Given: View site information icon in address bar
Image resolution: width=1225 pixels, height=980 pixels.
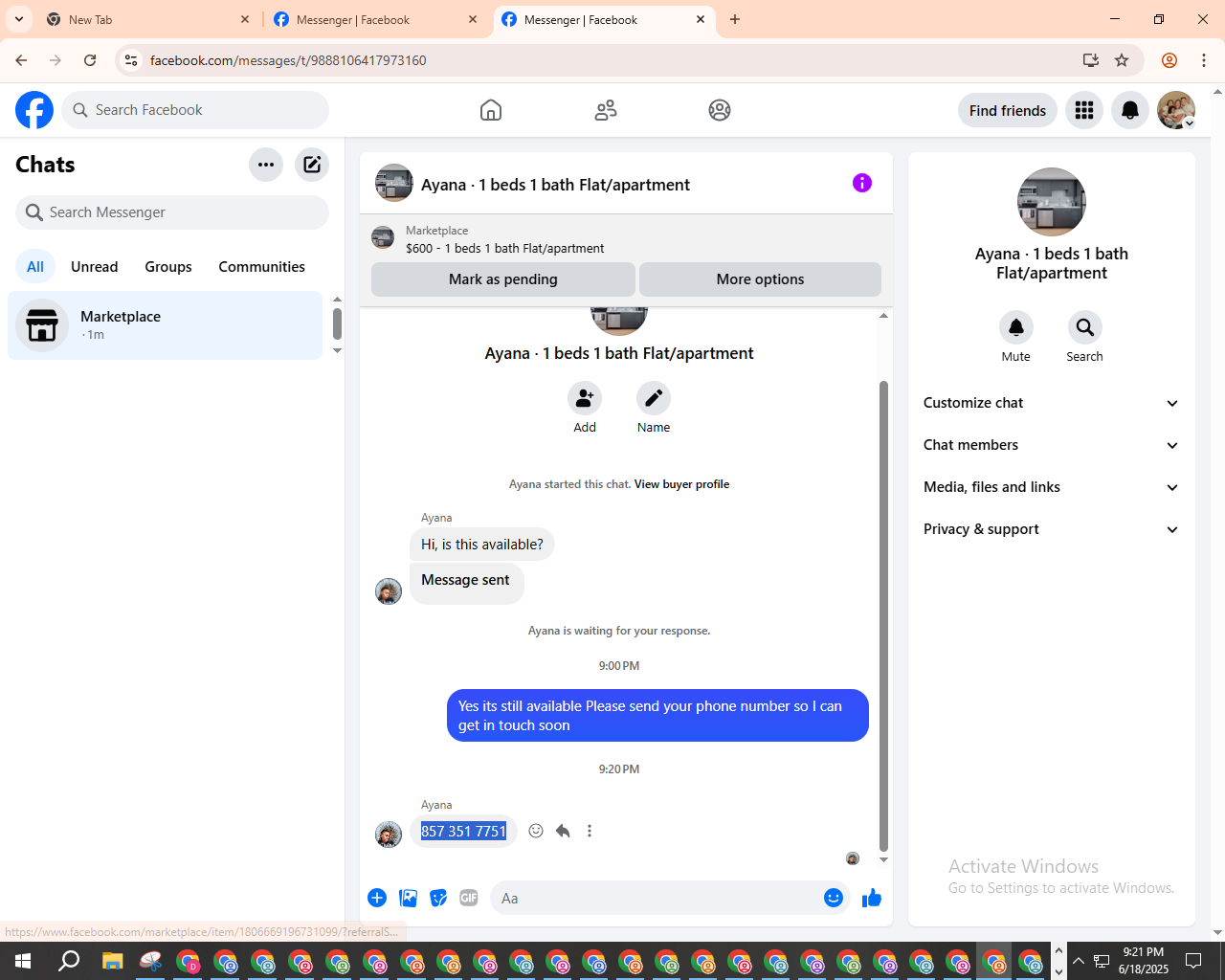Looking at the screenshot, I should click(x=131, y=60).
